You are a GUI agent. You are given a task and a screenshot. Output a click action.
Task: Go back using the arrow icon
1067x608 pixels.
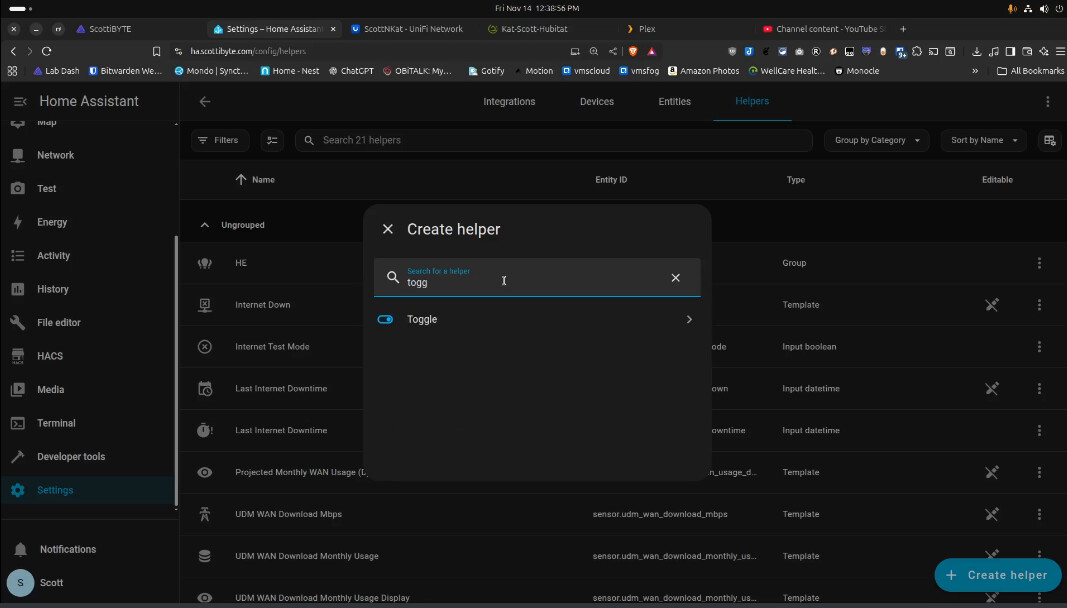(205, 101)
